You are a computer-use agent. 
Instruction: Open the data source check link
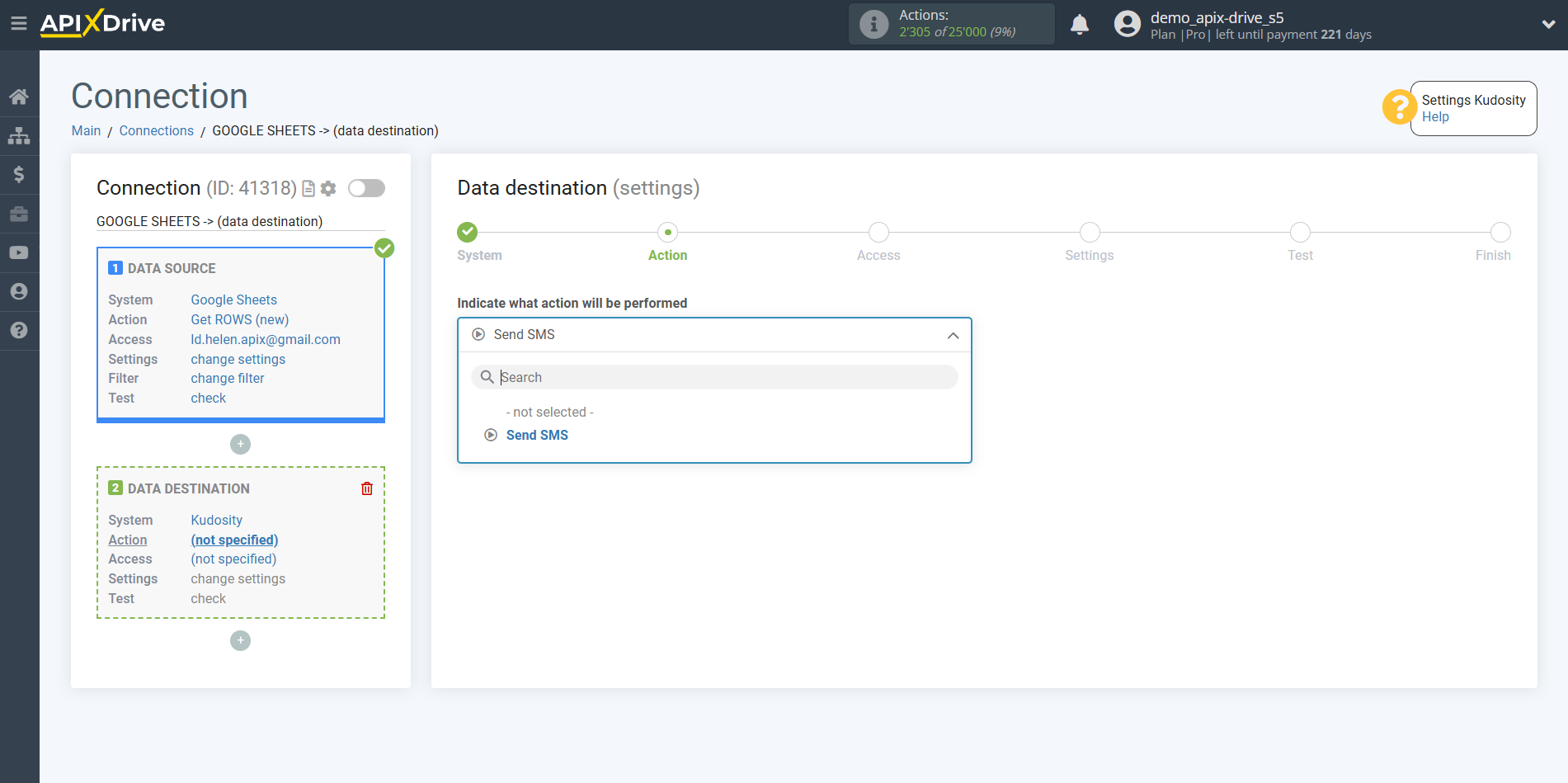pos(208,398)
